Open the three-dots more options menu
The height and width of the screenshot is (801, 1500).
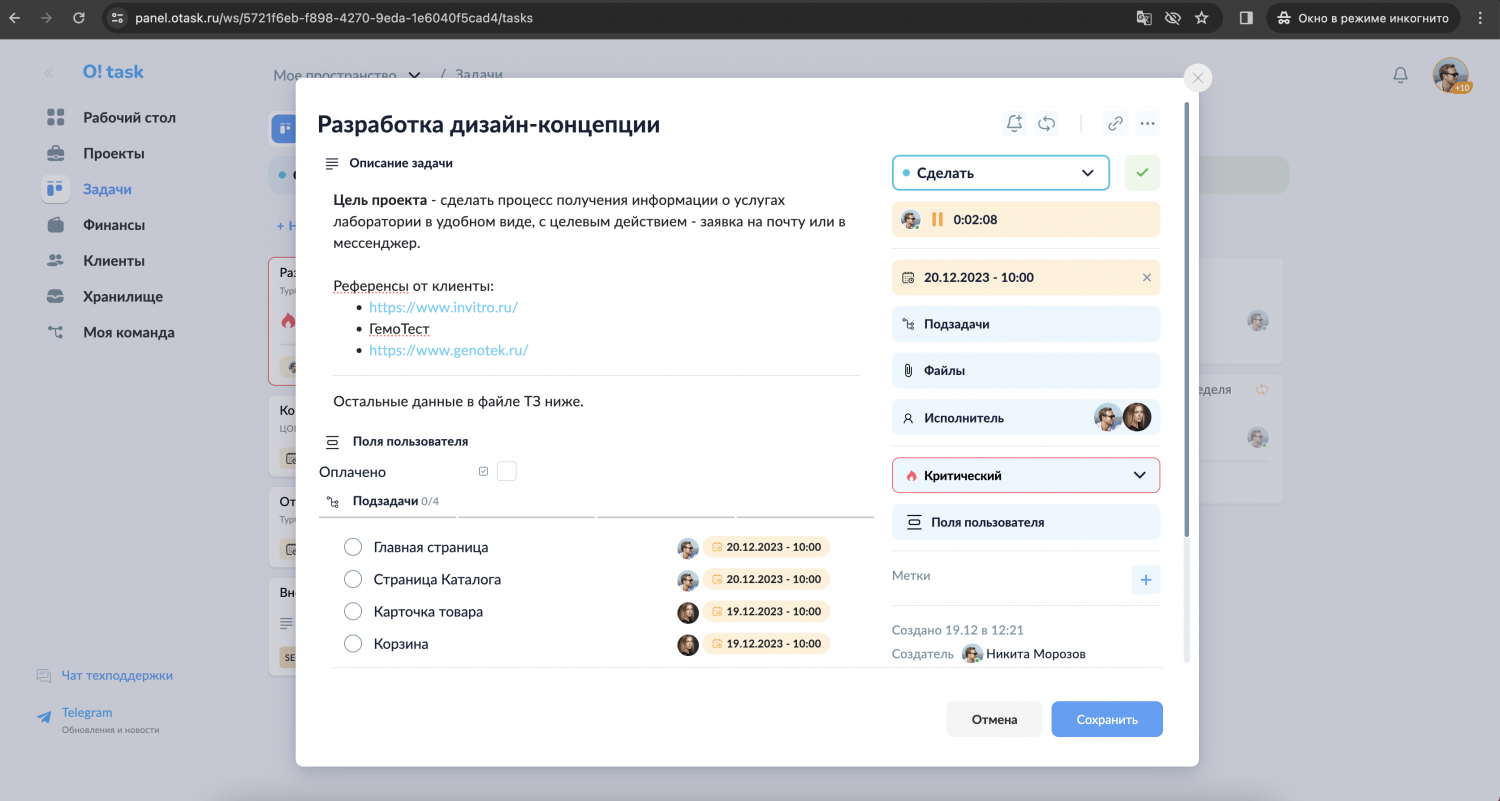tap(1147, 123)
